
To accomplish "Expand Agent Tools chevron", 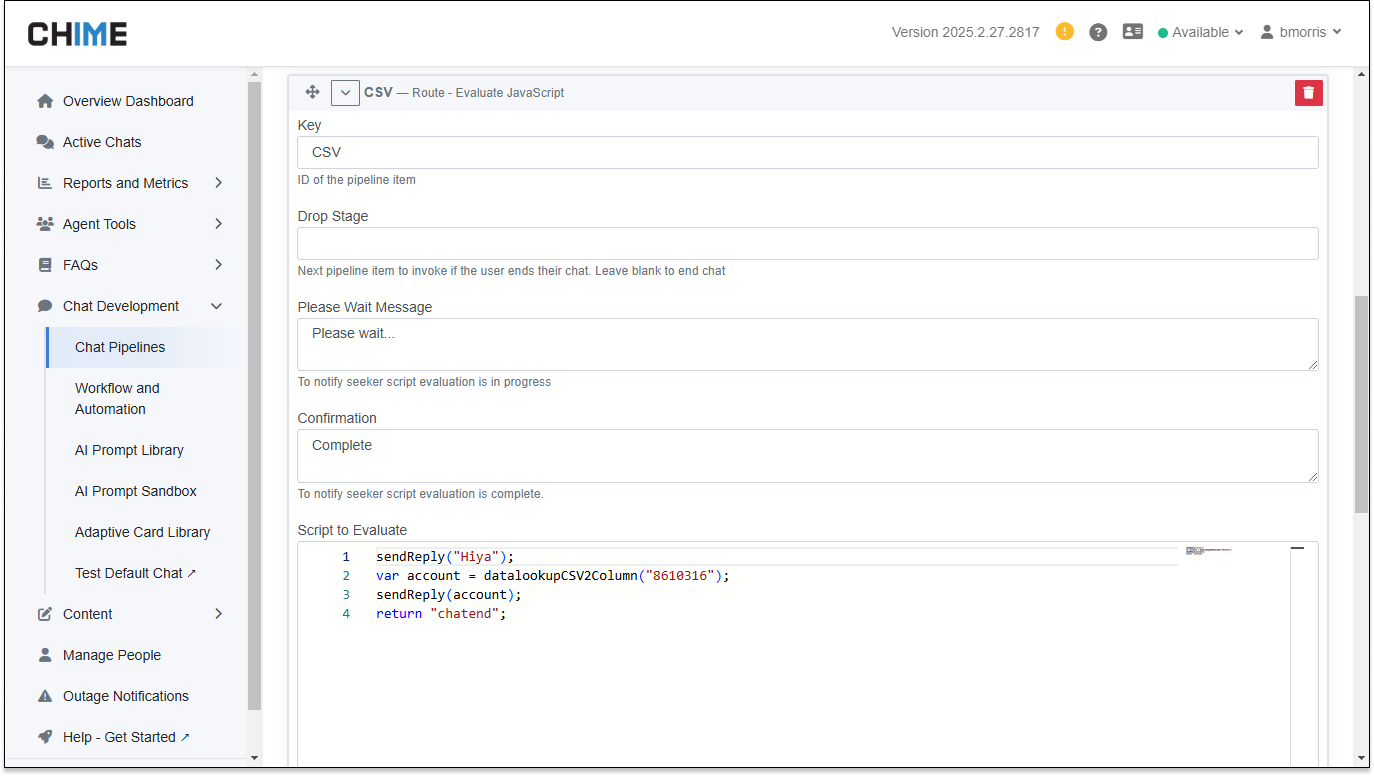I will click(218, 224).
